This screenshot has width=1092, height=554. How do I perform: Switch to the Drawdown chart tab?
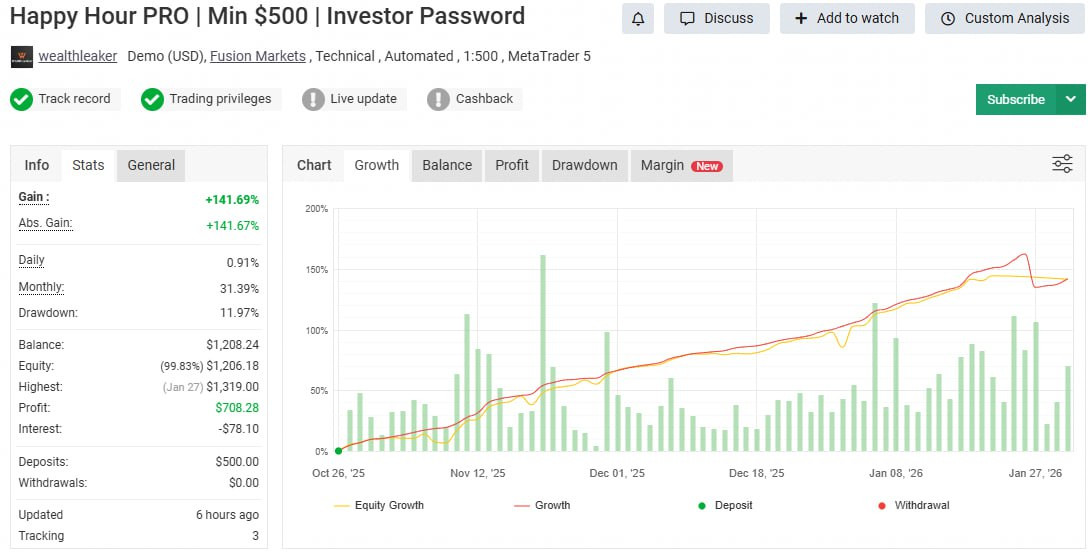(x=584, y=165)
